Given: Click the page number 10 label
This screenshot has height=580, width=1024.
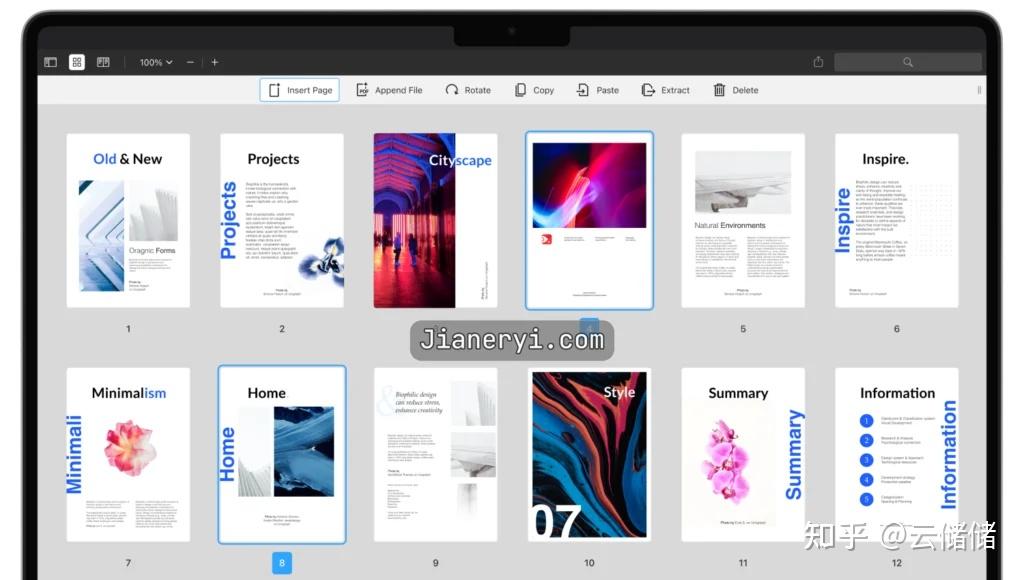Looking at the screenshot, I should coord(589,563).
